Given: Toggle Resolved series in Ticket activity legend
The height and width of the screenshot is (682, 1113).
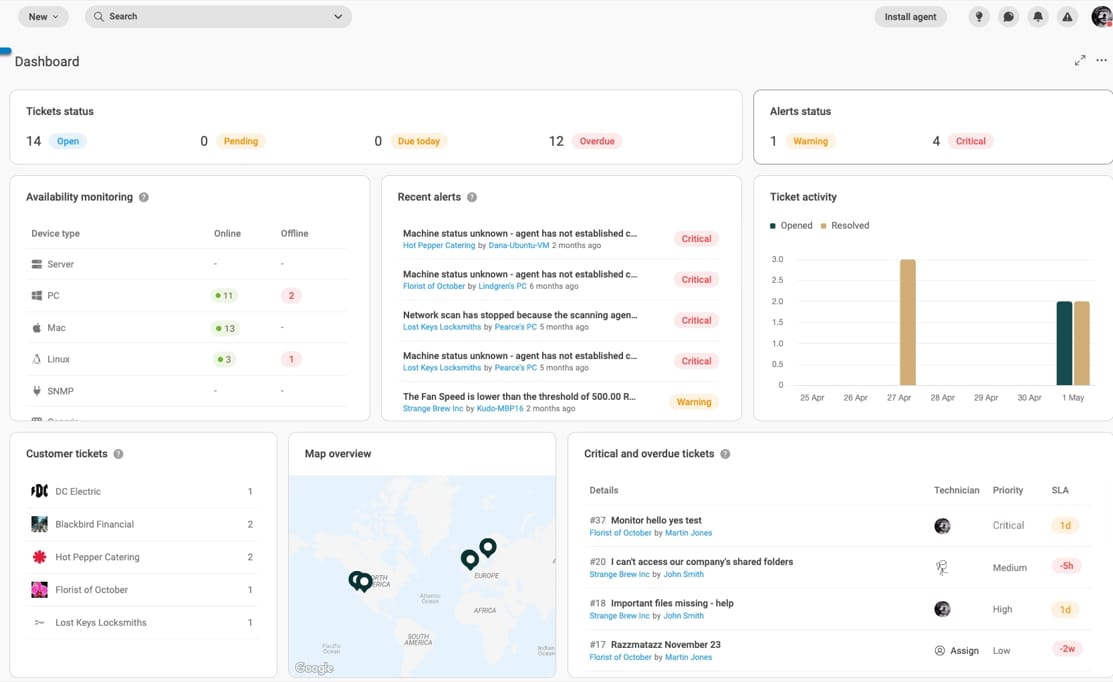Looking at the screenshot, I should point(845,226).
